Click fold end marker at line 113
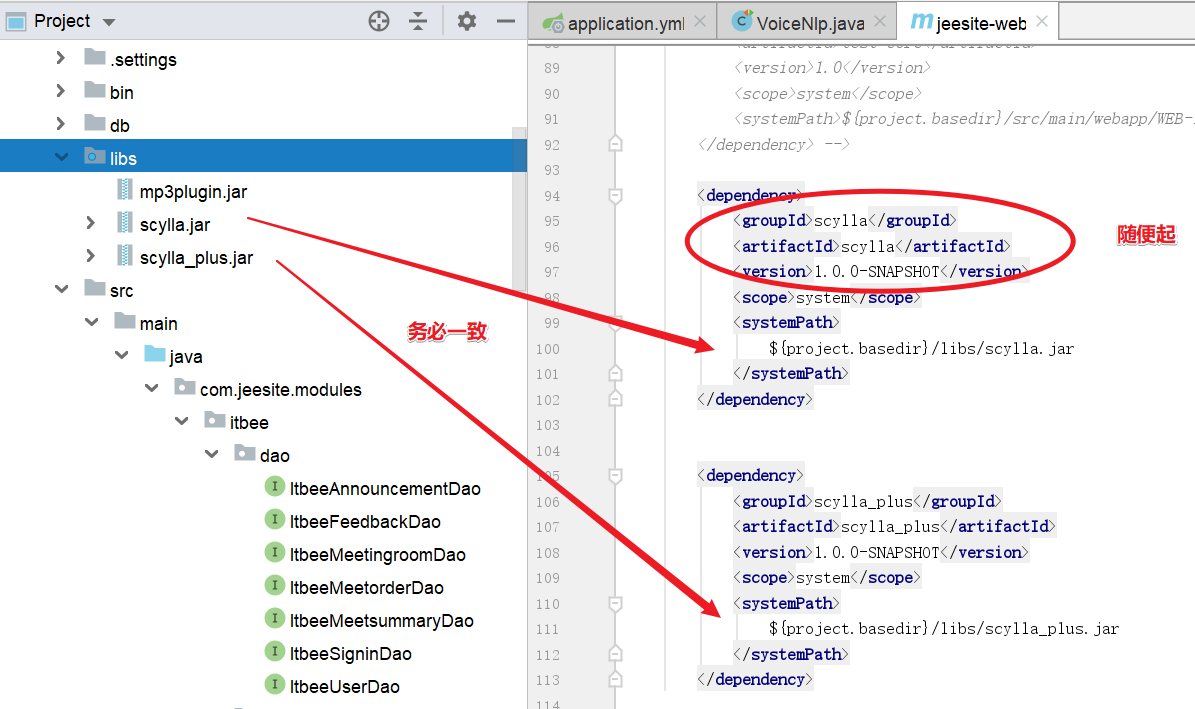Screen dimensions: 1195x709 tap(616, 679)
